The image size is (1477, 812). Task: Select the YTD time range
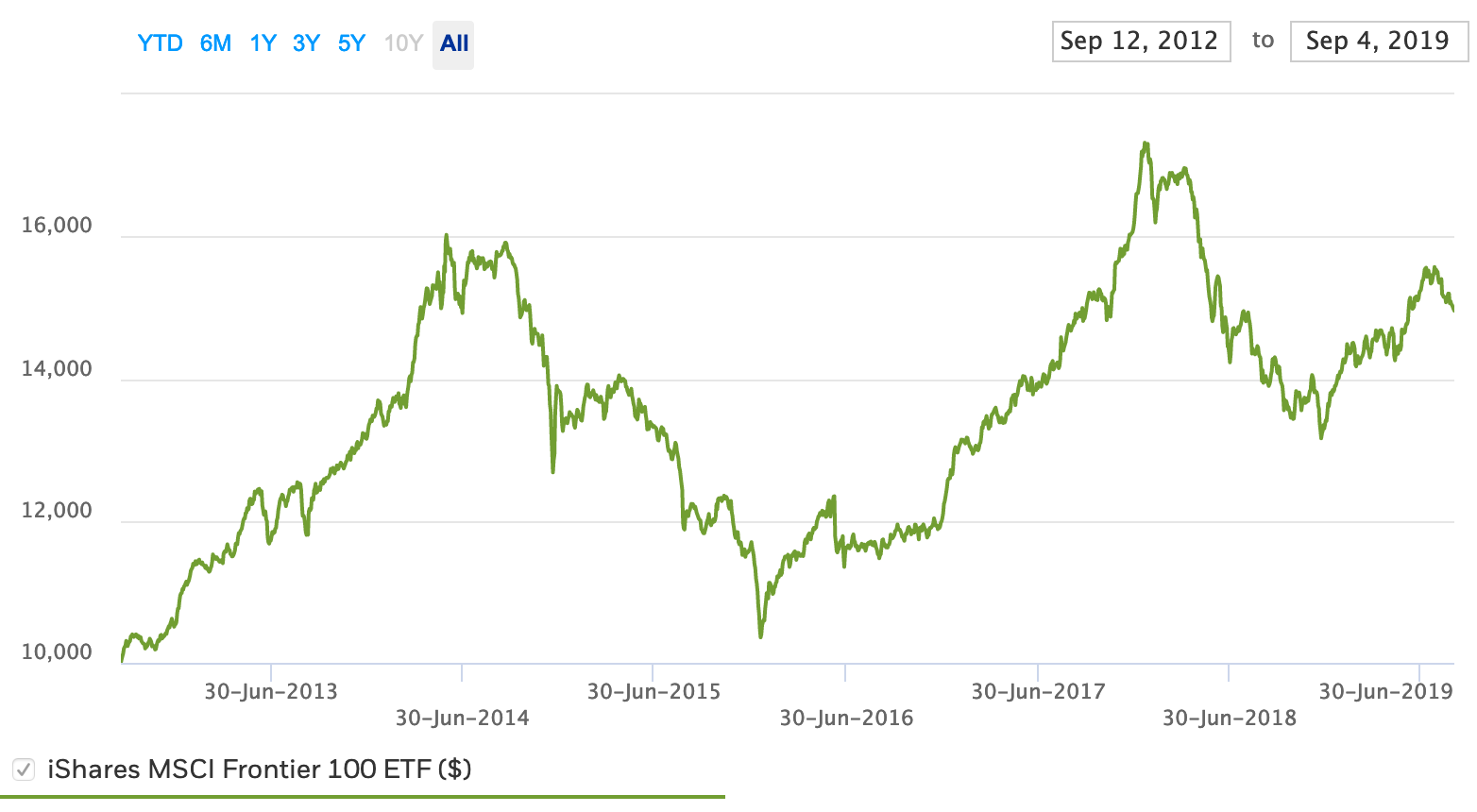160,43
